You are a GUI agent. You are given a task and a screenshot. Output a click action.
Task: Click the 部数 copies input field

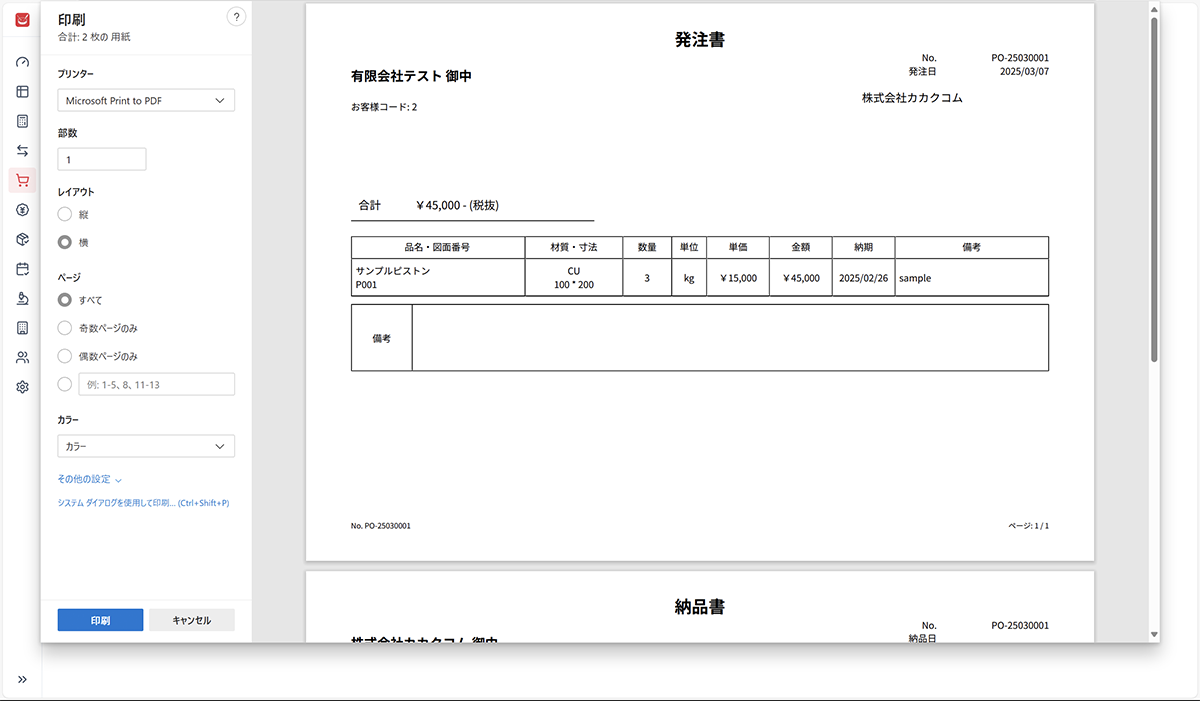(x=102, y=159)
